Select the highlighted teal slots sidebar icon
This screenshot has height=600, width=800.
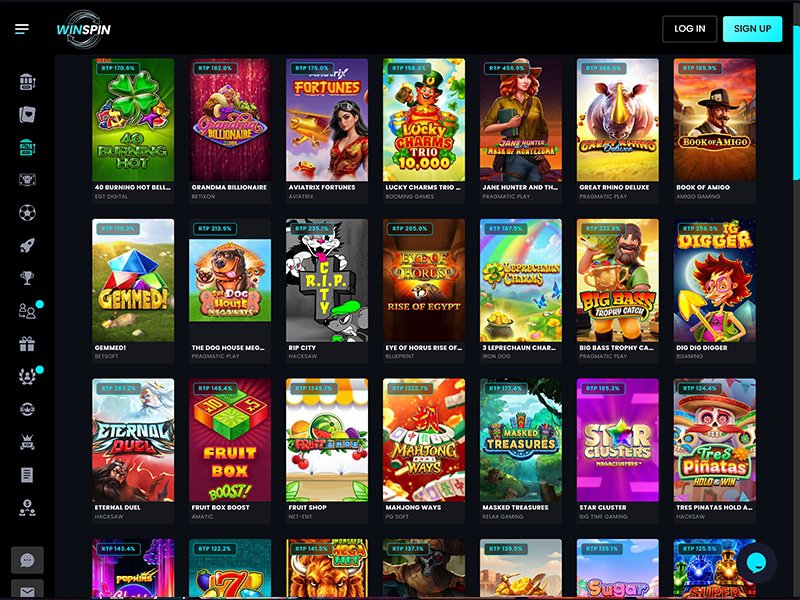tap(27, 147)
